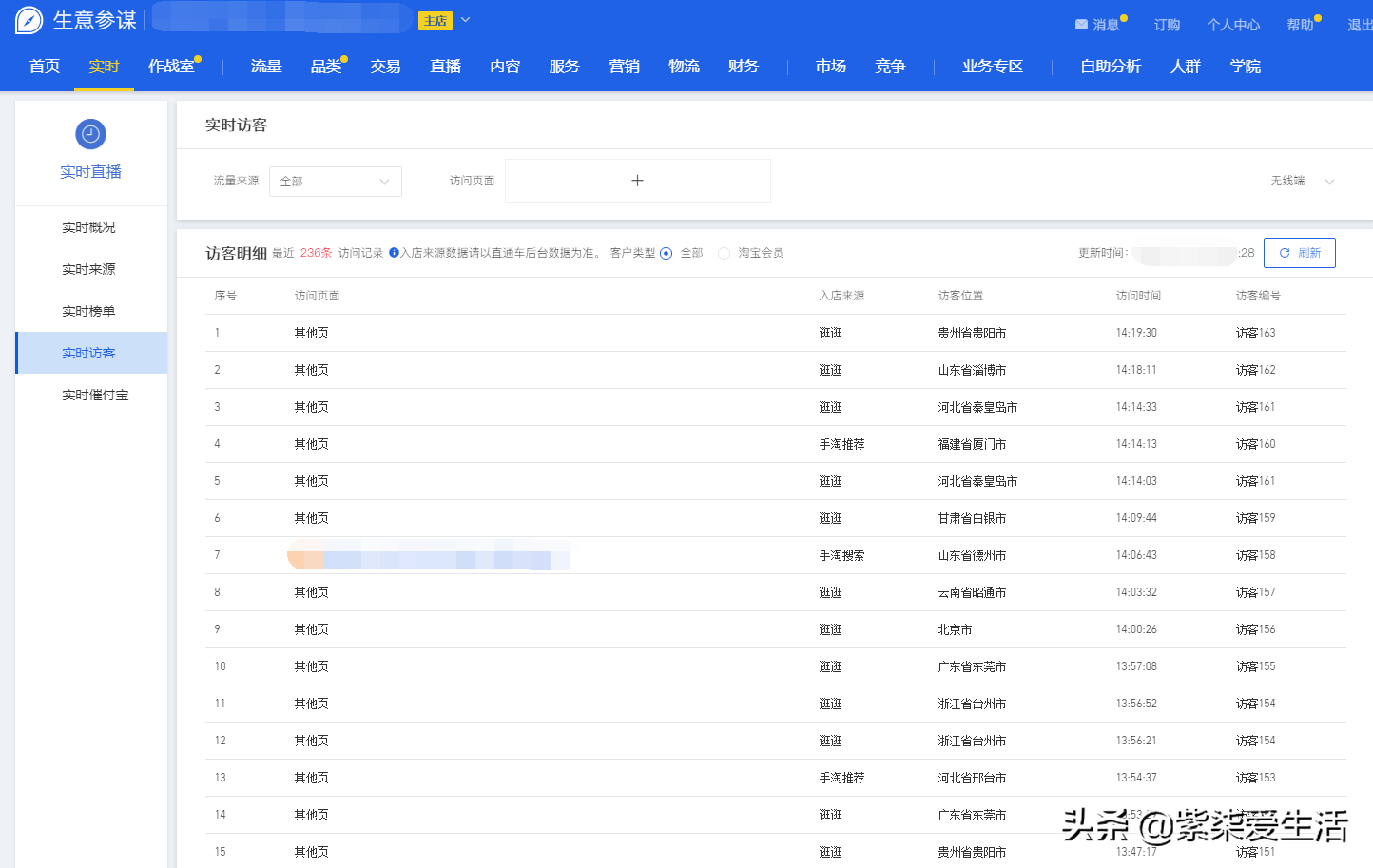Open the 人群 tab
This screenshot has height=868, width=1373.
(x=1186, y=67)
